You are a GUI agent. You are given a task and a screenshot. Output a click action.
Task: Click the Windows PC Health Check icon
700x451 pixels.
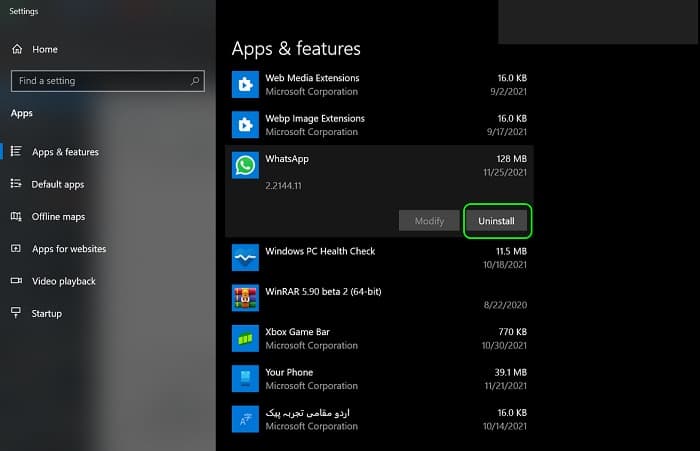245,258
